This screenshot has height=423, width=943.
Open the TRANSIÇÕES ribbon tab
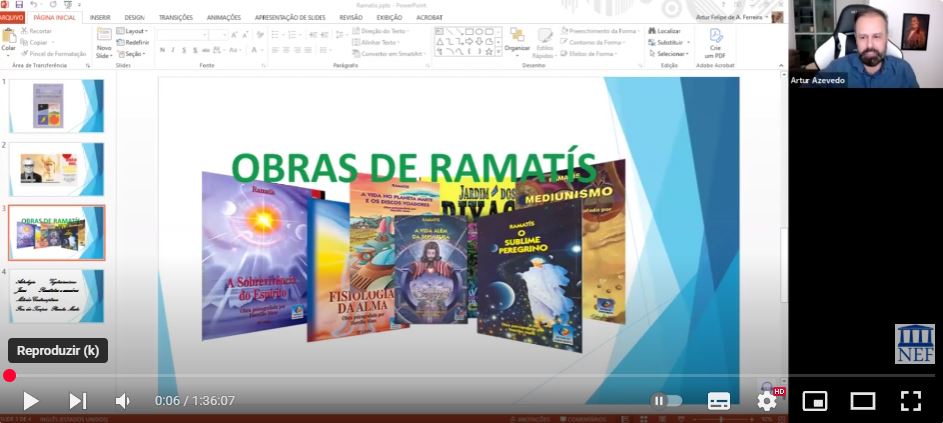click(x=176, y=17)
